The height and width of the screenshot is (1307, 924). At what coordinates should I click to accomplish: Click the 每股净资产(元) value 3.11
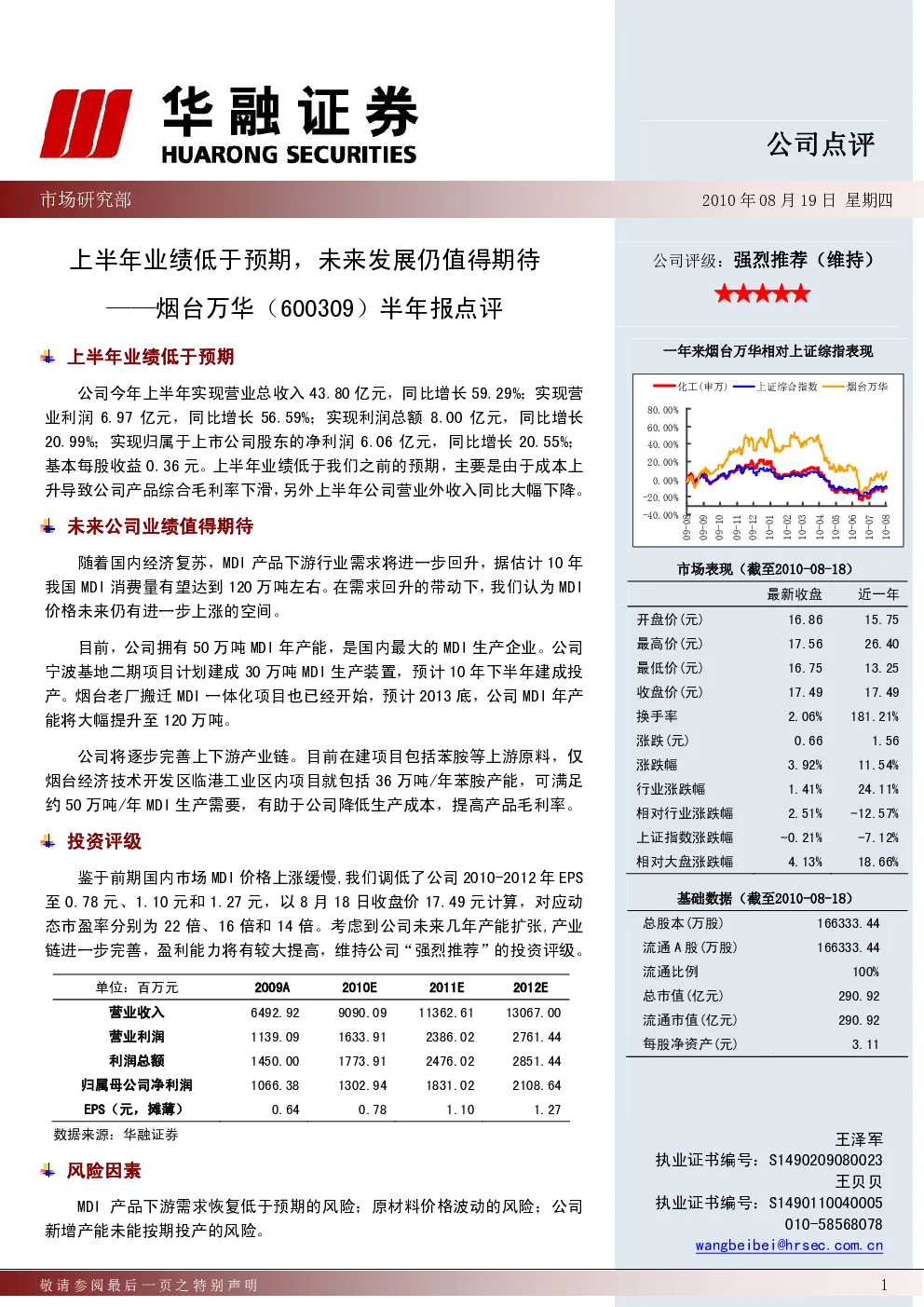tap(865, 1044)
